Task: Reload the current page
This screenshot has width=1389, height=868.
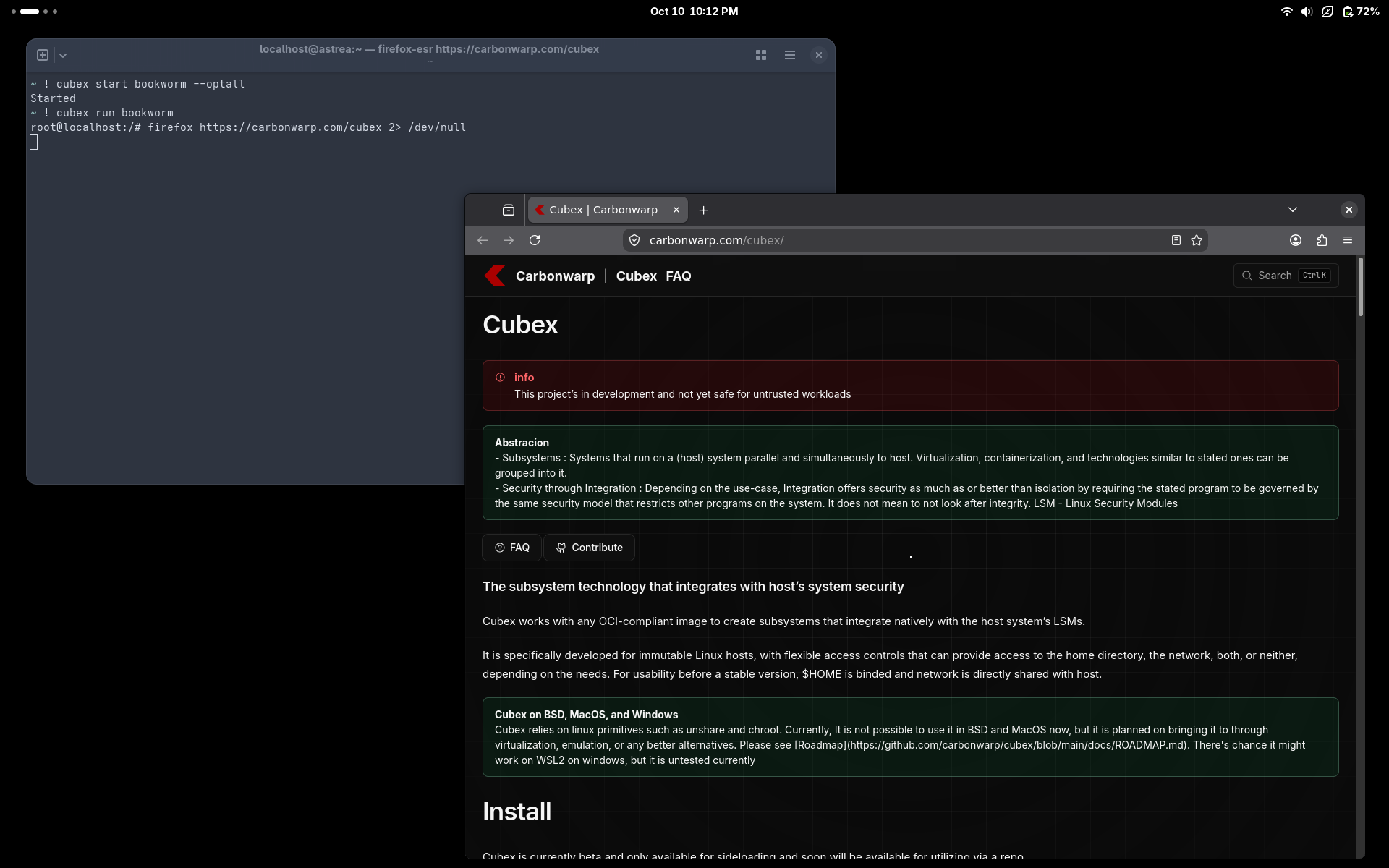Action: [x=535, y=240]
